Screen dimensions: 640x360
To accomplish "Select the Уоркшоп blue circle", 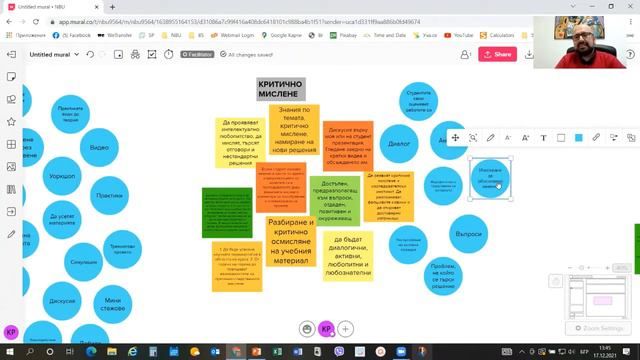I will (x=62, y=176).
